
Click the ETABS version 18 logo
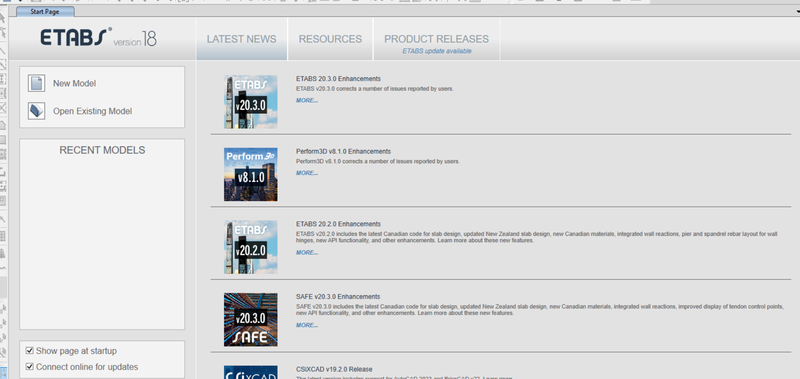(98, 38)
